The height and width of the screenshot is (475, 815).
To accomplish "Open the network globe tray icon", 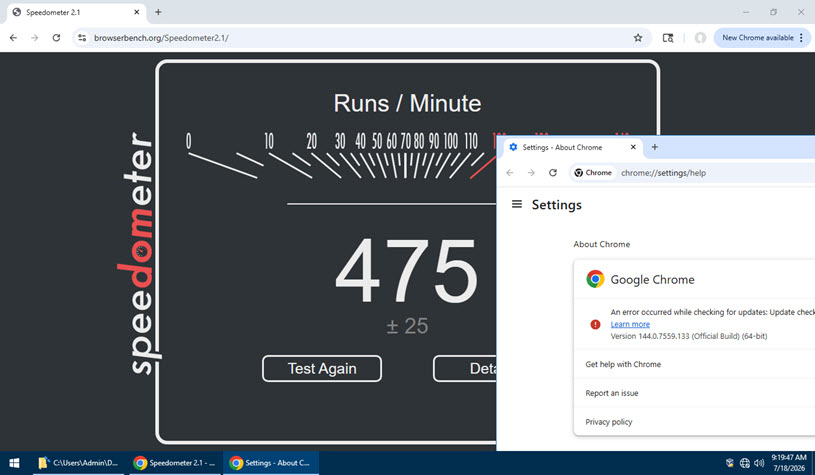I will point(744,463).
